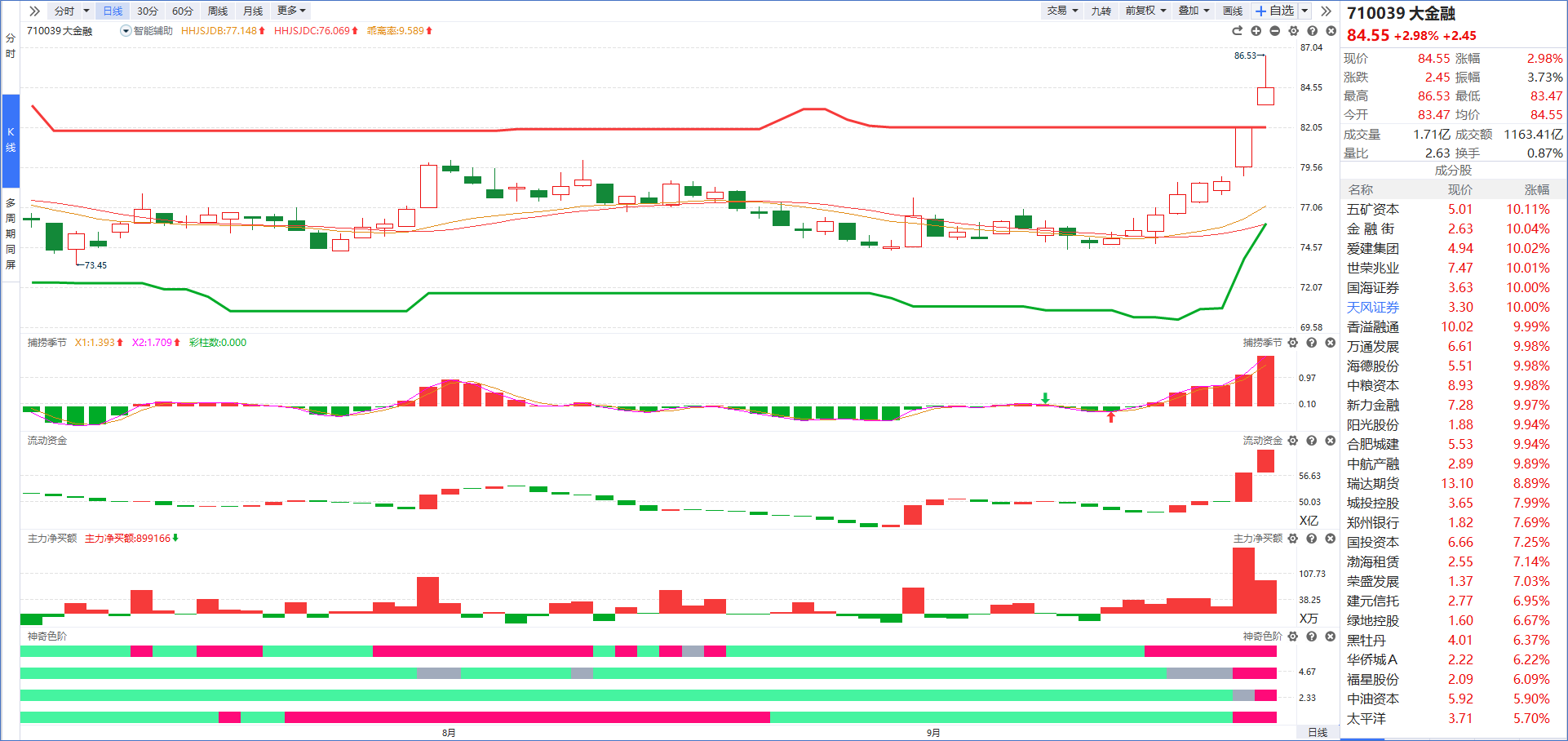Close the 主力净买额 indicator panel
Image resolution: width=1568 pixels, height=741 pixels.
pos(1330,539)
